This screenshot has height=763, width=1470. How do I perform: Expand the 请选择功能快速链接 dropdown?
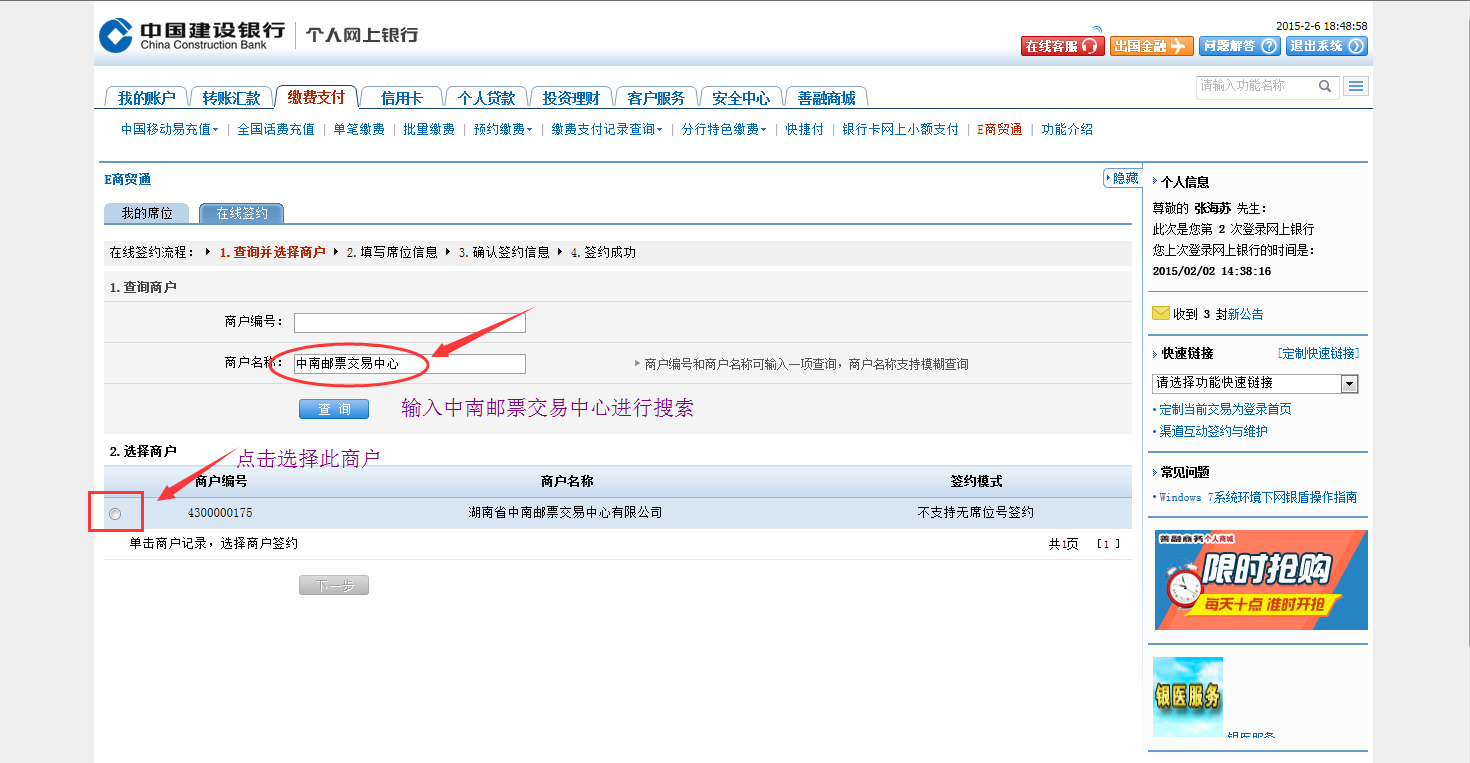1349,383
